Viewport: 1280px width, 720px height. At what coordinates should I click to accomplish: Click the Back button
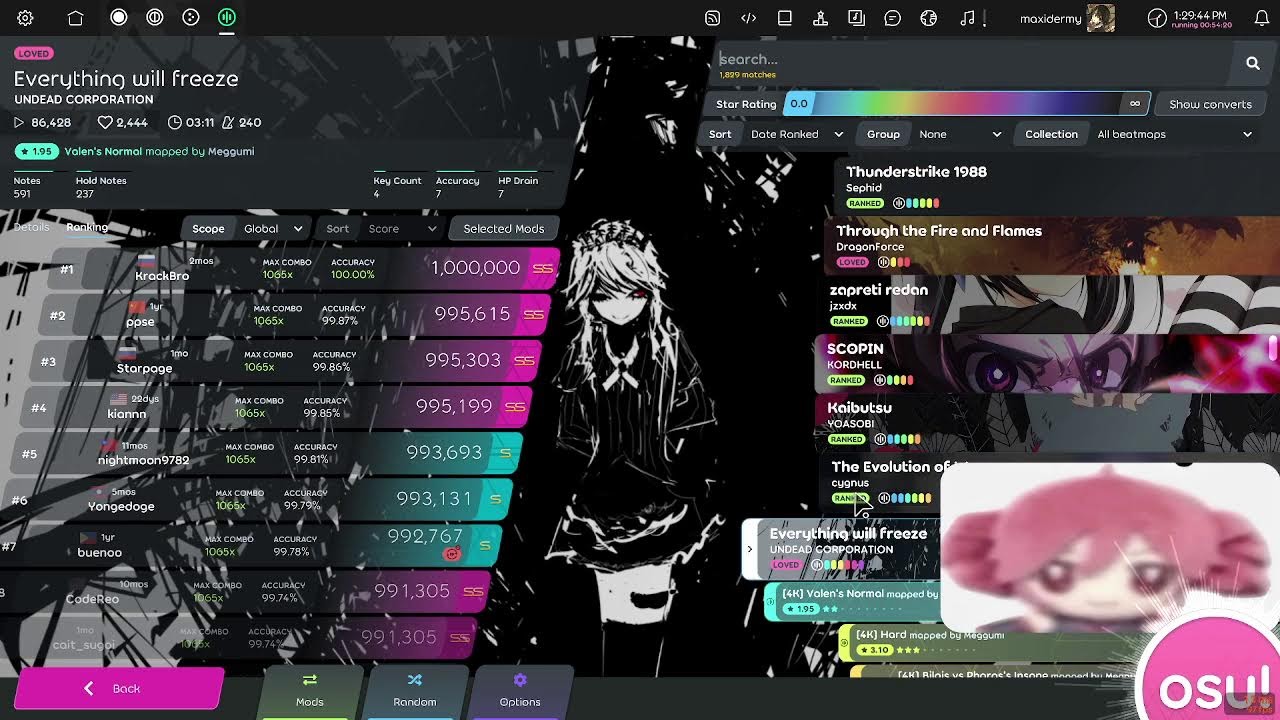pyautogui.click(x=118, y=688)
